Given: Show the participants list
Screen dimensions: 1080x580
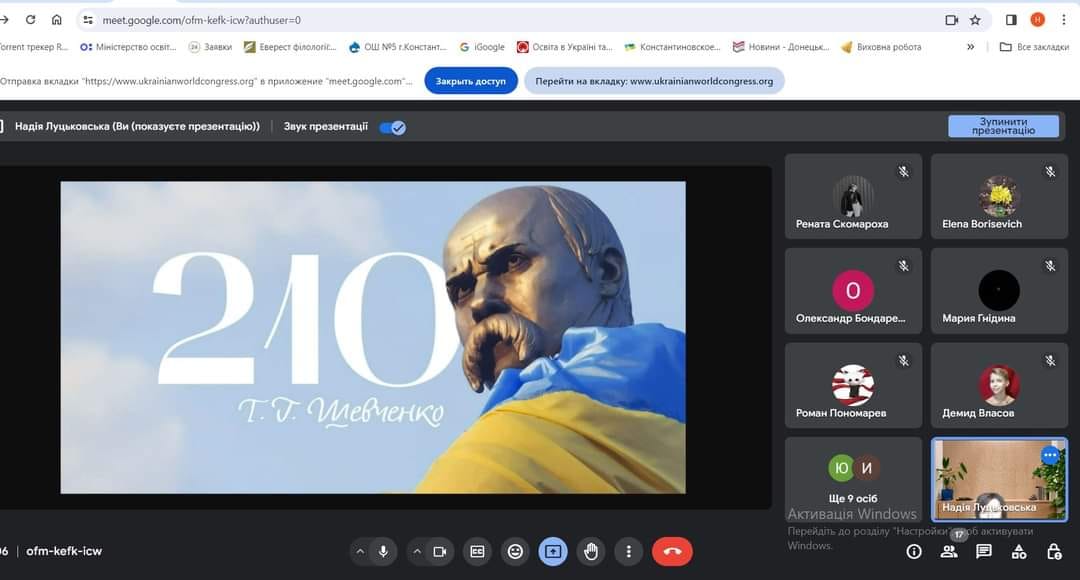Looking at the screenshot, I should [x=949, y=551].
